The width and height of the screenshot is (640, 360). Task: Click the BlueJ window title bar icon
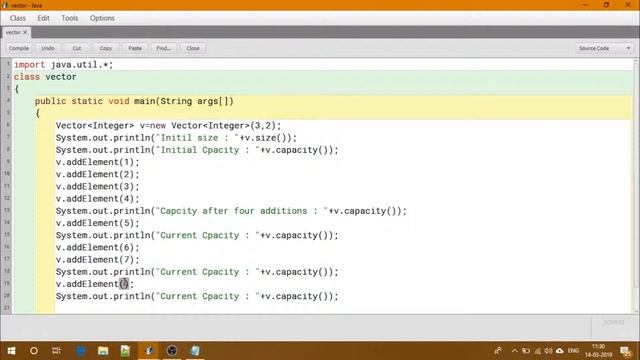click(5, 5)
